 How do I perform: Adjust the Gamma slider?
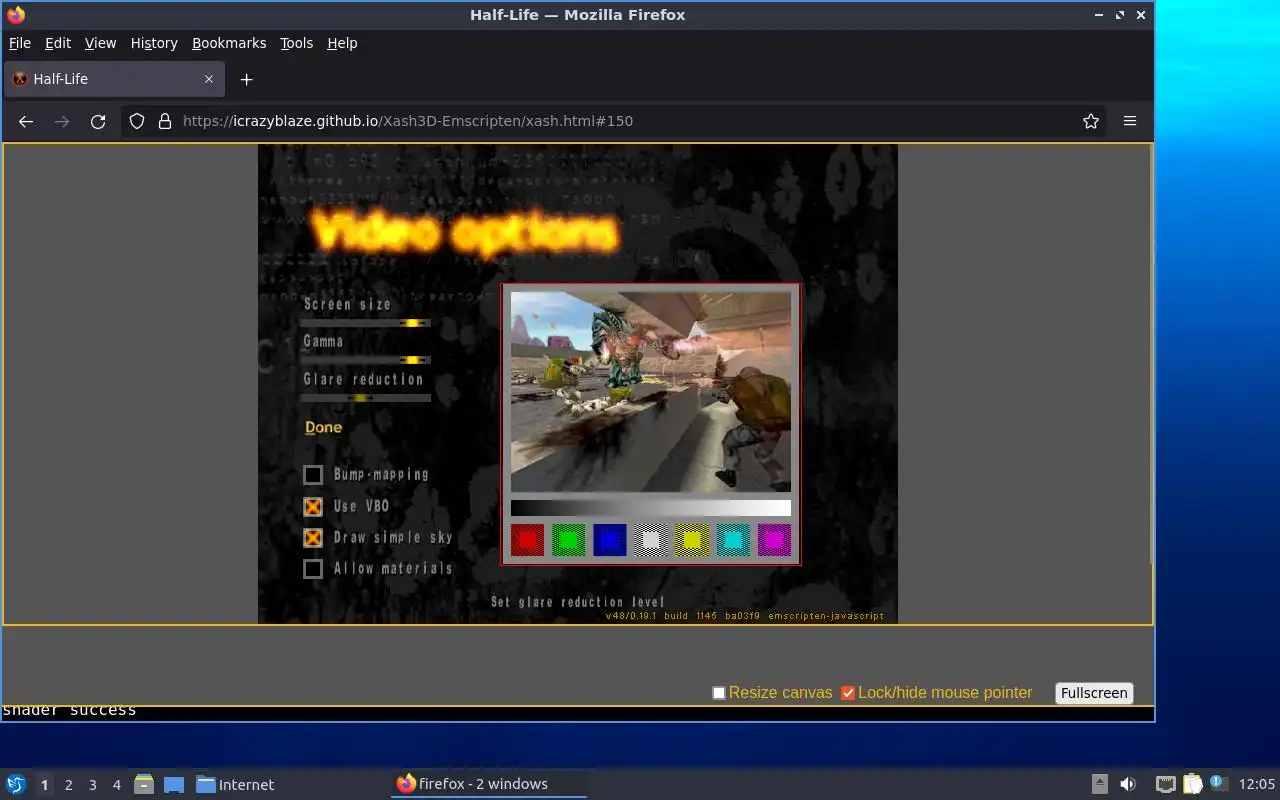366,360
